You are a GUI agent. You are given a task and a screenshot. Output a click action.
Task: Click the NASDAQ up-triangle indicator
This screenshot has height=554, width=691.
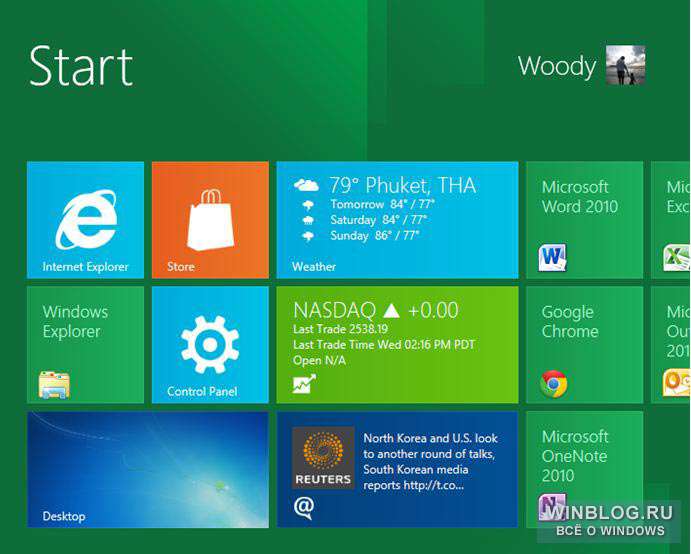pos(391,311)
